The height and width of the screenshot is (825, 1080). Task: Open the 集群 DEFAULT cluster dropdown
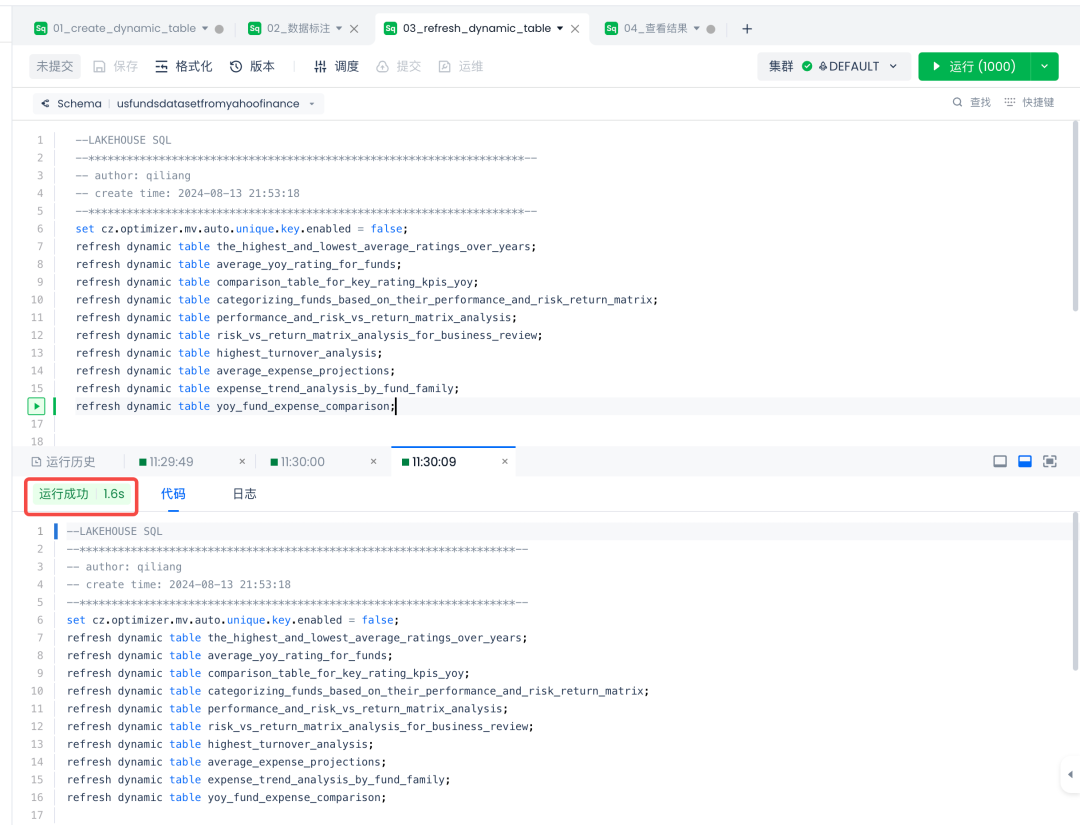click(833, 66)
